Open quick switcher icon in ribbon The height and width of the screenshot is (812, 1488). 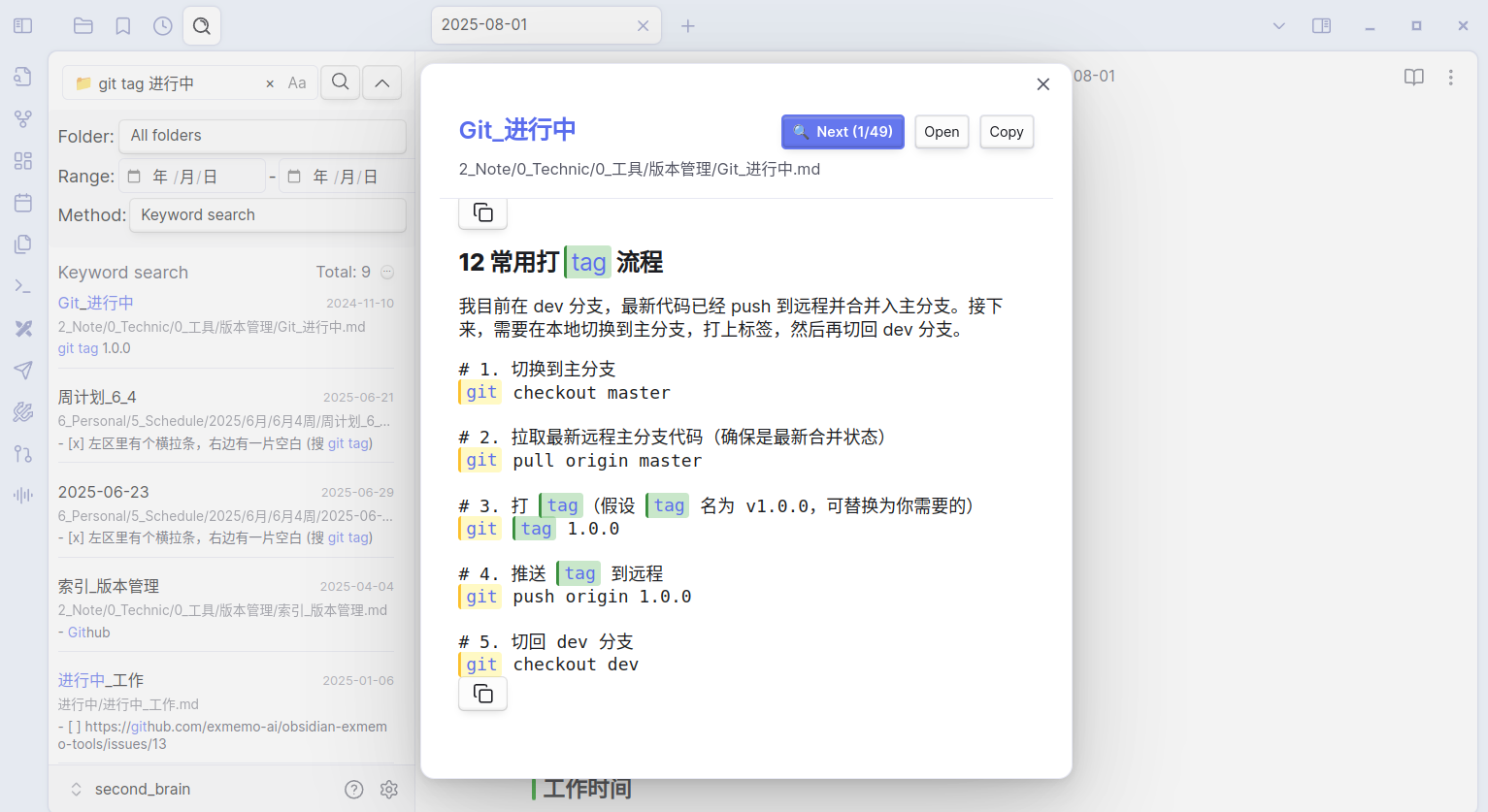(23, 77)
